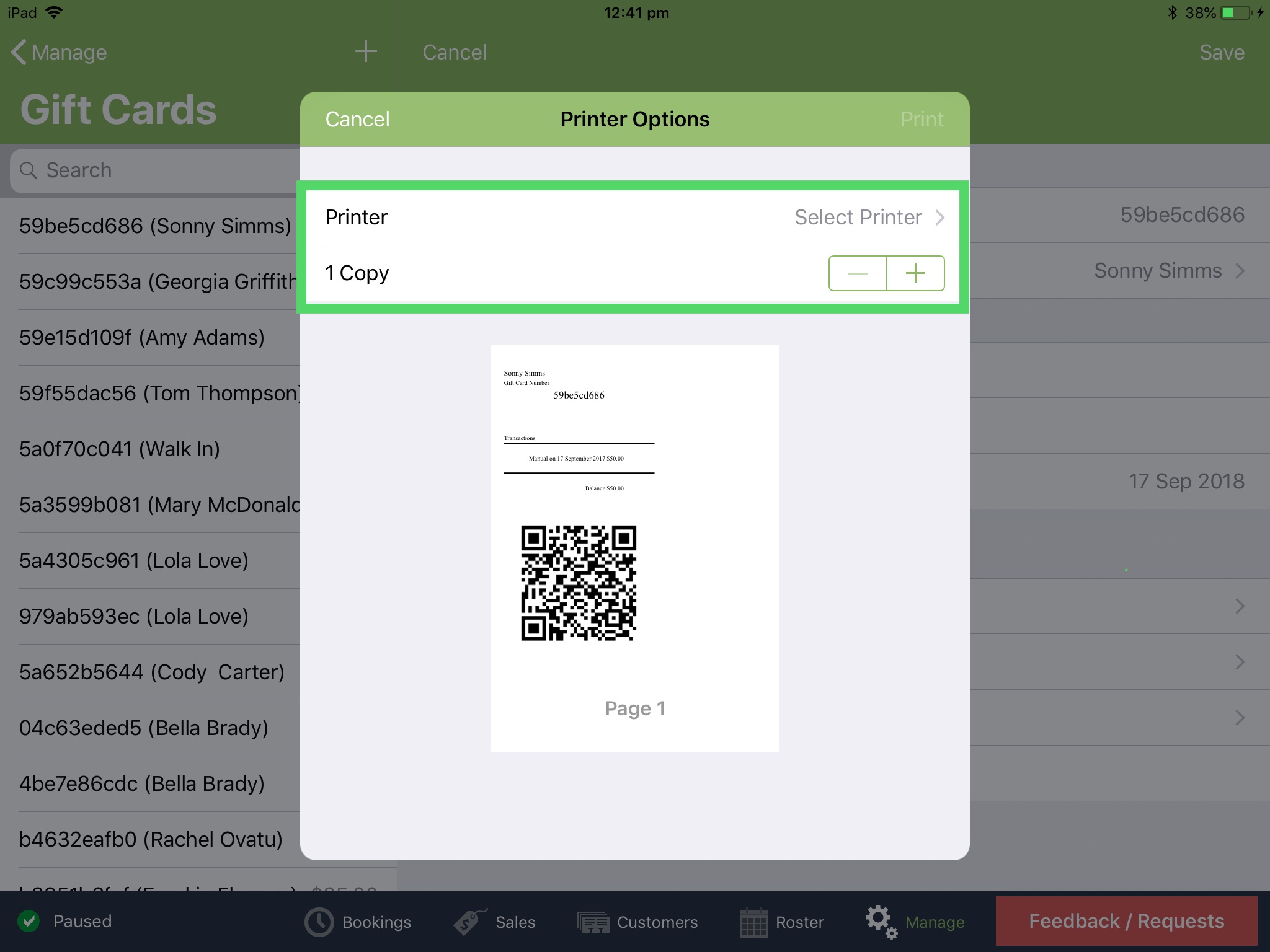Screen dimensions: 1270x952
Task: Open the Select Printer row
Action: tap(634, 218)
